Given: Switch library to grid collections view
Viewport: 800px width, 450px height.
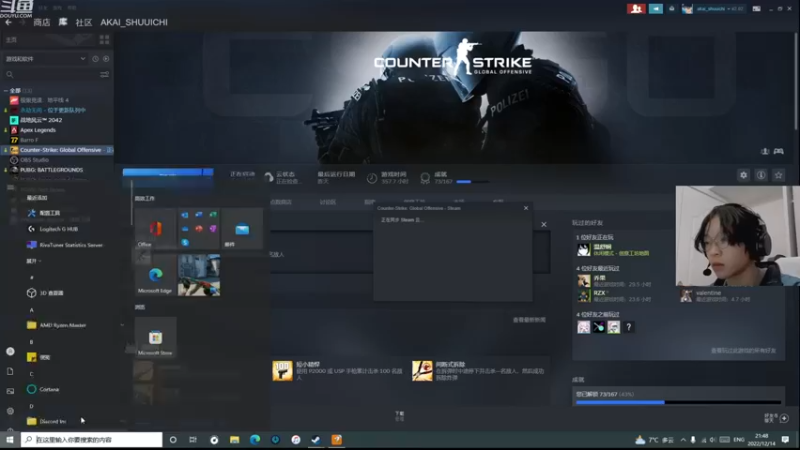Looking at the screenshot, I should click(x=105, y=39).
